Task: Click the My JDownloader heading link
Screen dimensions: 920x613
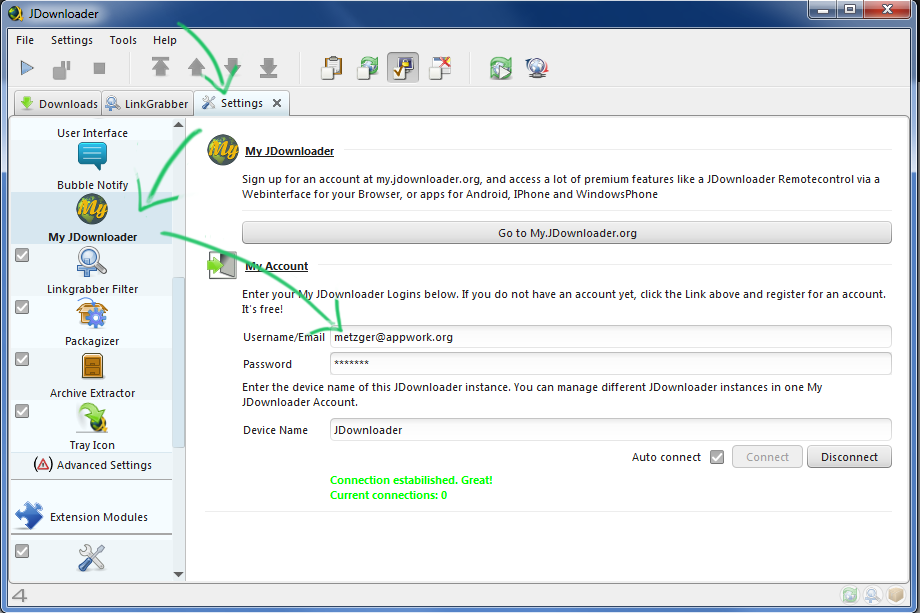Action: (289, 151)
